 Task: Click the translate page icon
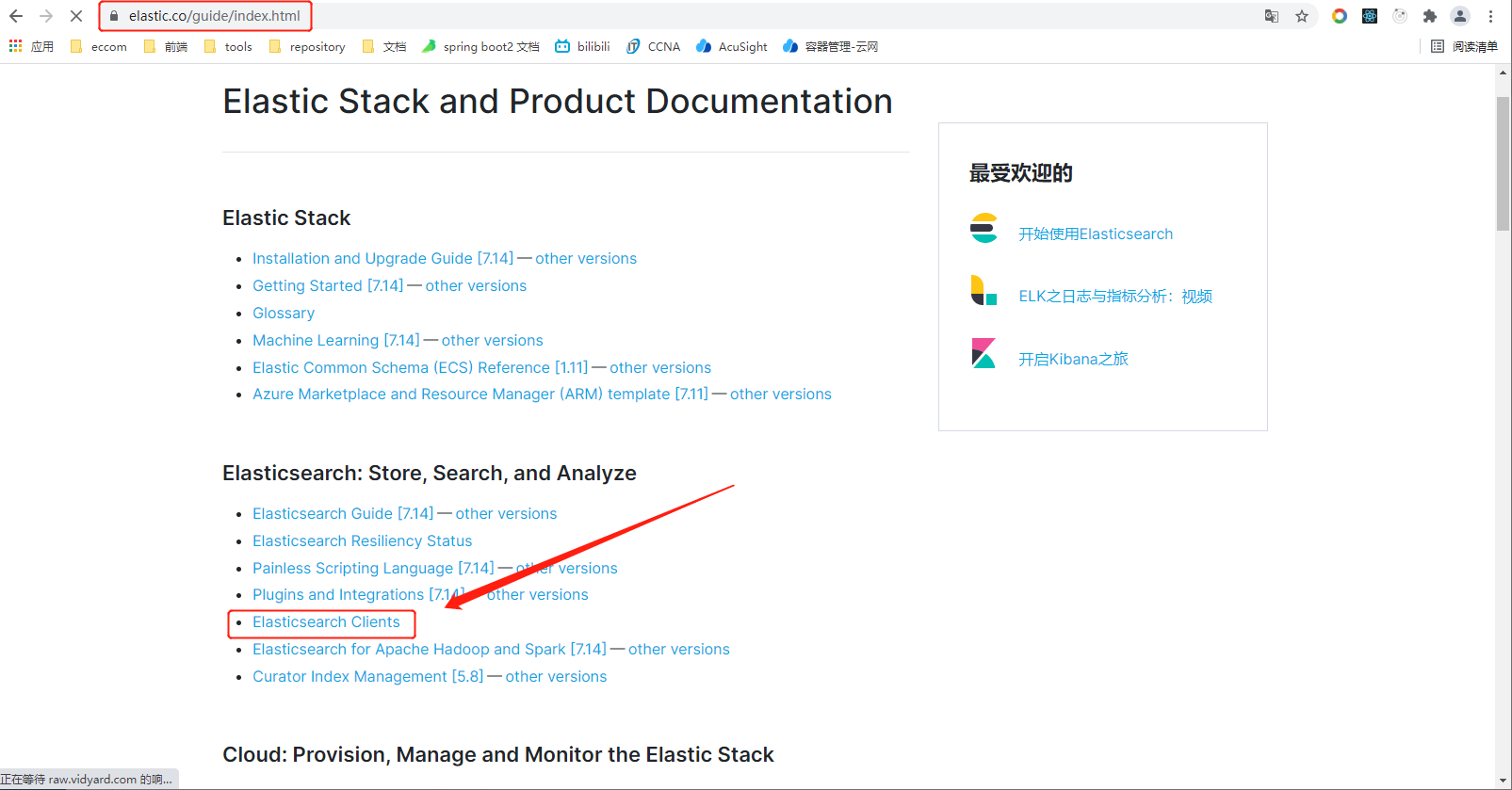point(1272,16)
